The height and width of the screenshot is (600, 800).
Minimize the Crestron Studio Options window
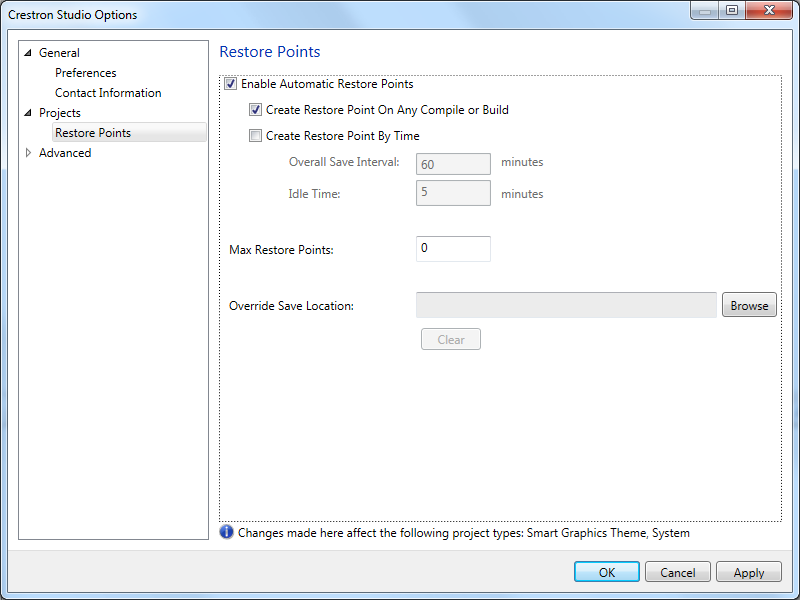[706, 10]
